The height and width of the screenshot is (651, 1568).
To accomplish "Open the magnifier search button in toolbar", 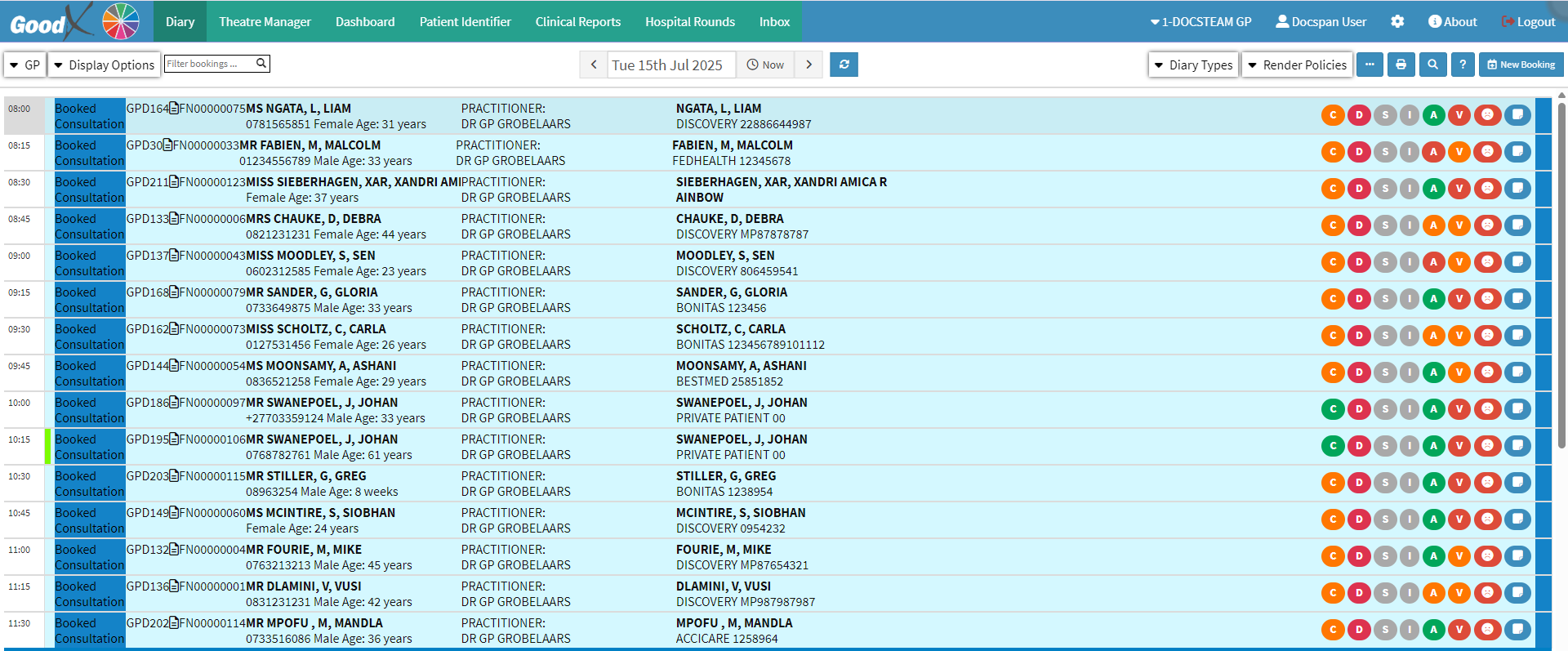I will pyautogui.click(x=1432, y=65).
